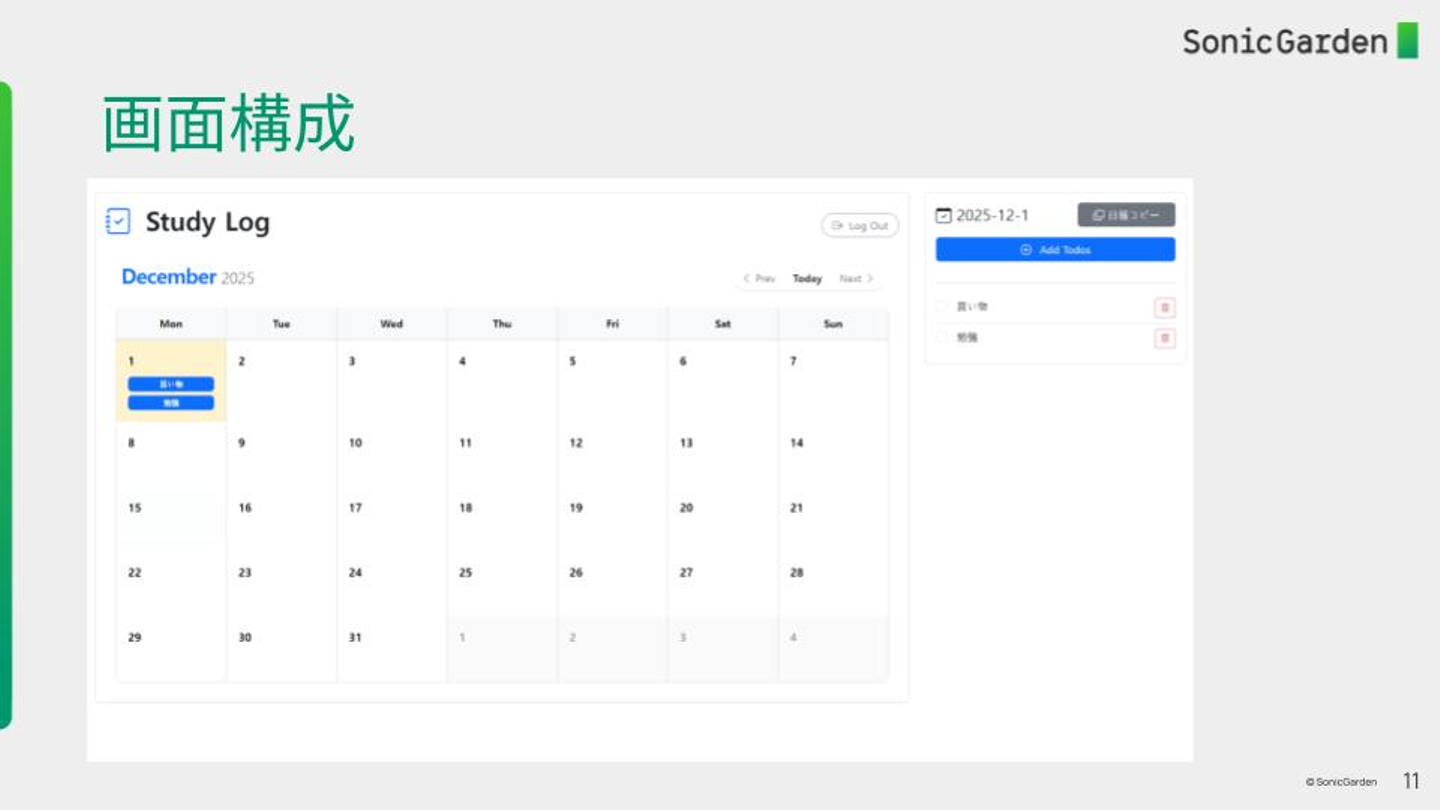Go to next month with Next

tap(856, 279)
